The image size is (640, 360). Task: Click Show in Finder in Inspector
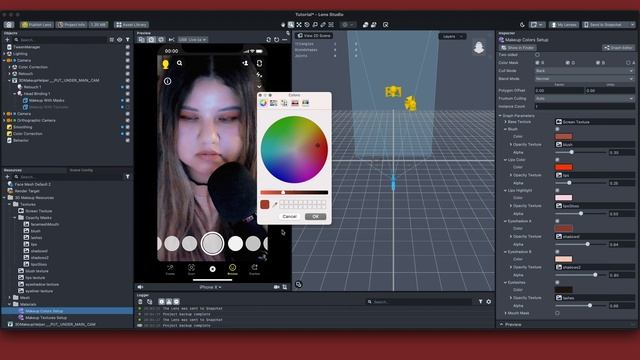518,47
